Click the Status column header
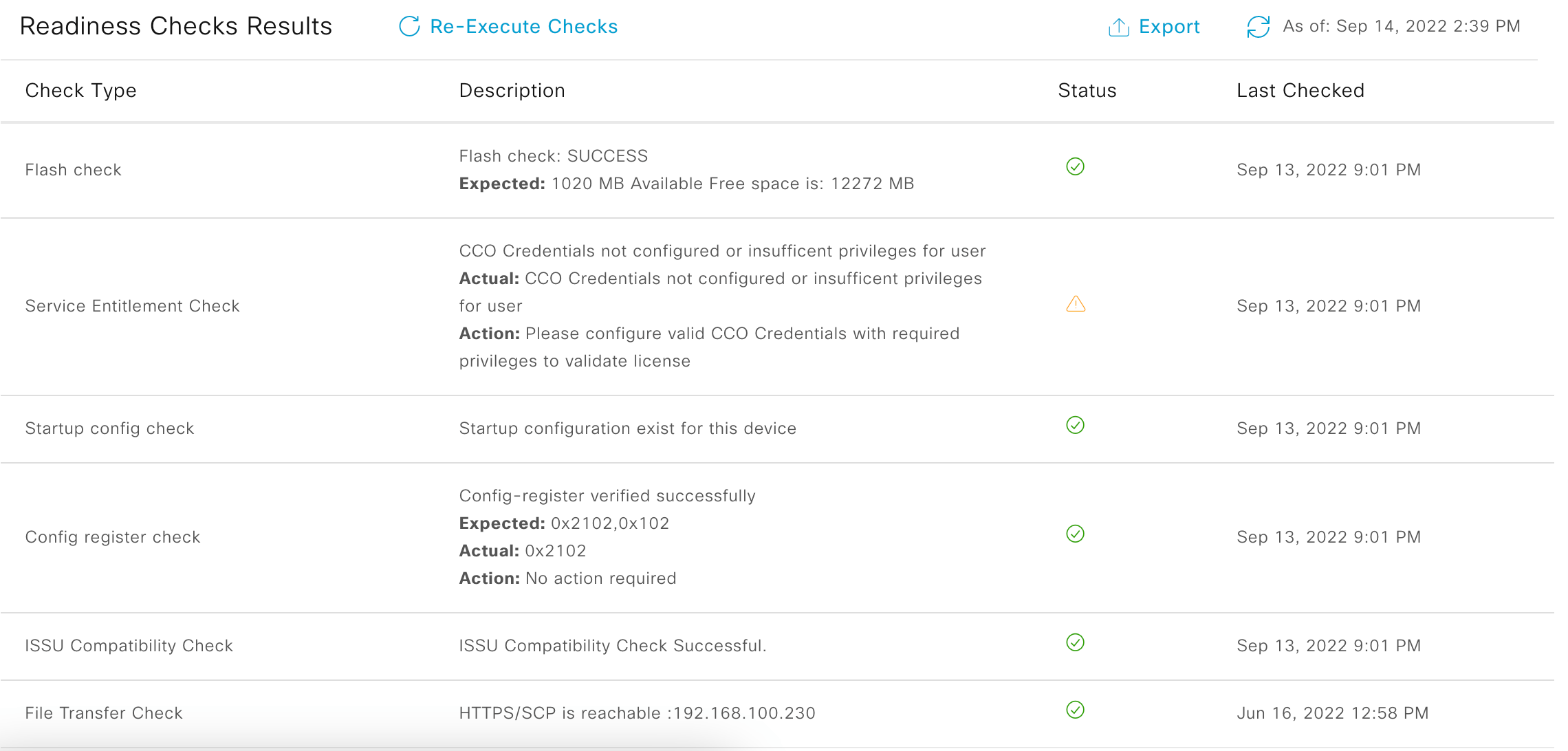This screenshot has width=1568, height=751. point(1087,90)
